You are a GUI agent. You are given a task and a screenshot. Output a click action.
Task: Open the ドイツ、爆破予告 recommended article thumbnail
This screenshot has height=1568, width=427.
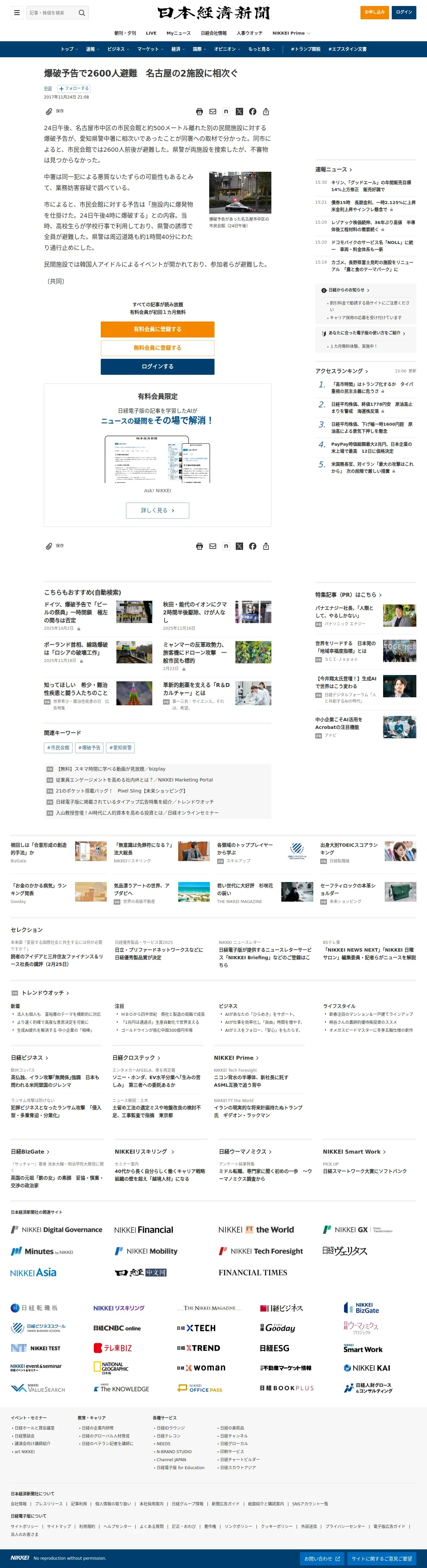tap(134, 612)
